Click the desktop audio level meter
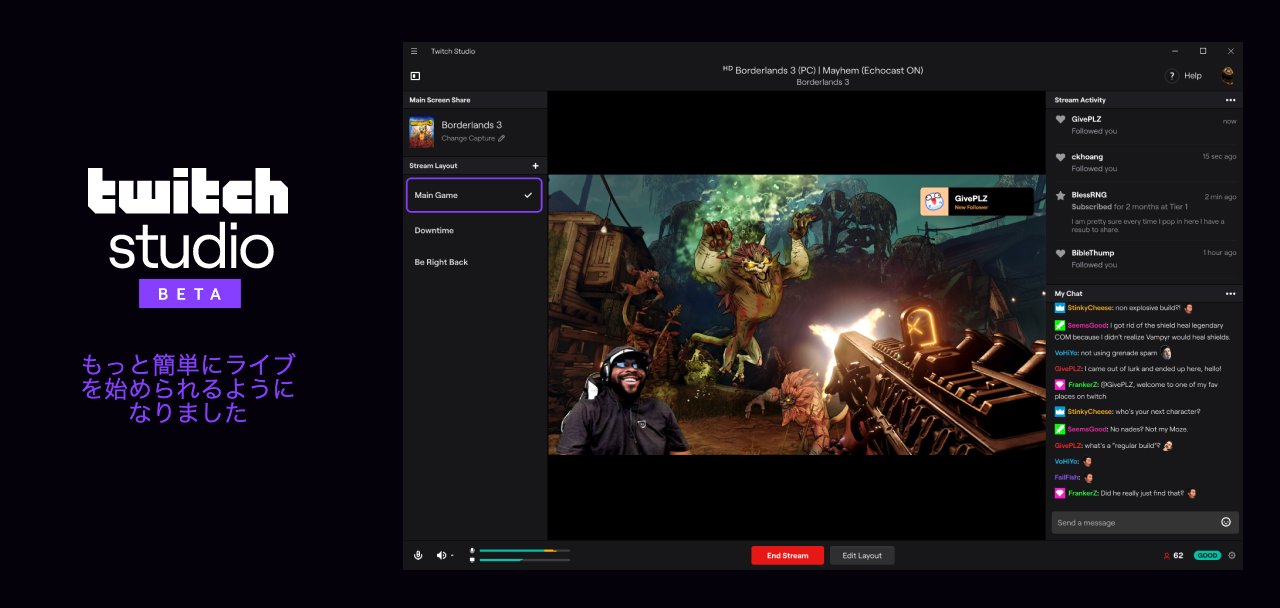Image resolution: width=1280 pixels, height=608 pixels. (524, 560)
